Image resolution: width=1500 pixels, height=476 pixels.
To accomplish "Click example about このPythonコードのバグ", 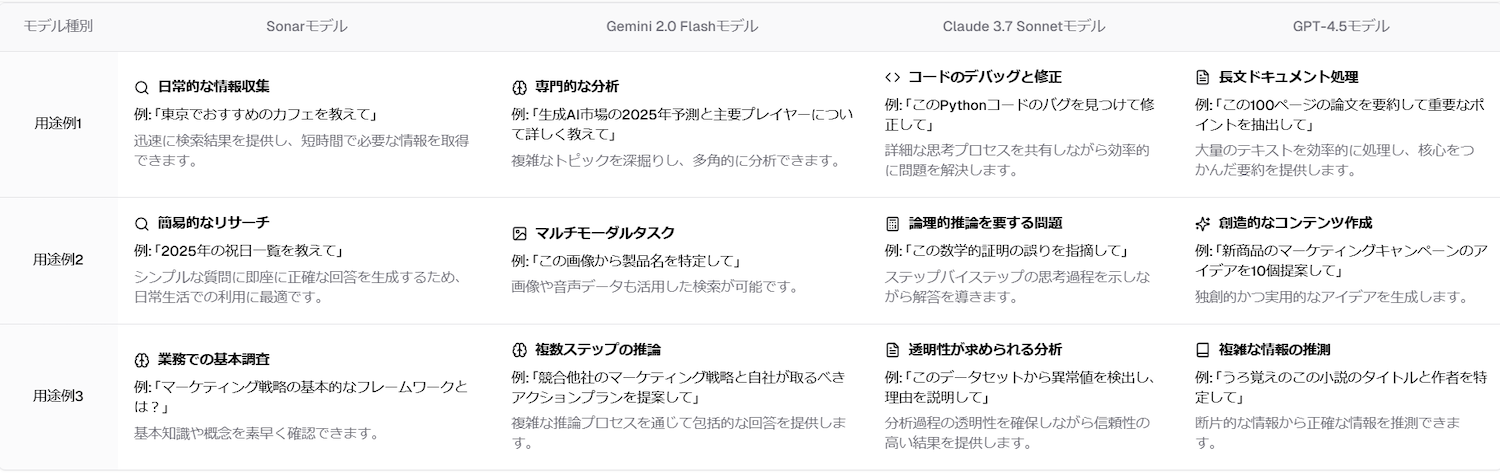I will point(1020,114).
